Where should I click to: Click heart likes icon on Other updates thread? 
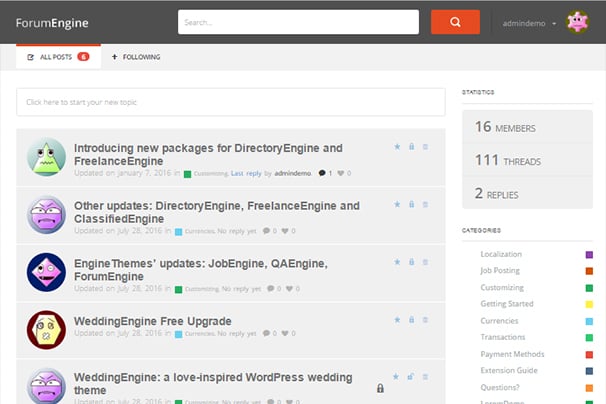click(x=285, y=231)
